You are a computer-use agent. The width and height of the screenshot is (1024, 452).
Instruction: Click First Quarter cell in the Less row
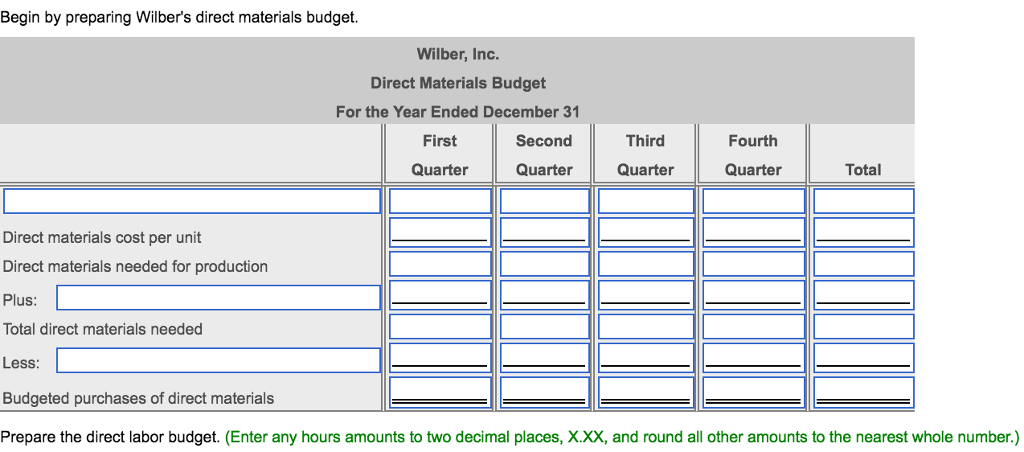(x=440, y=358)
